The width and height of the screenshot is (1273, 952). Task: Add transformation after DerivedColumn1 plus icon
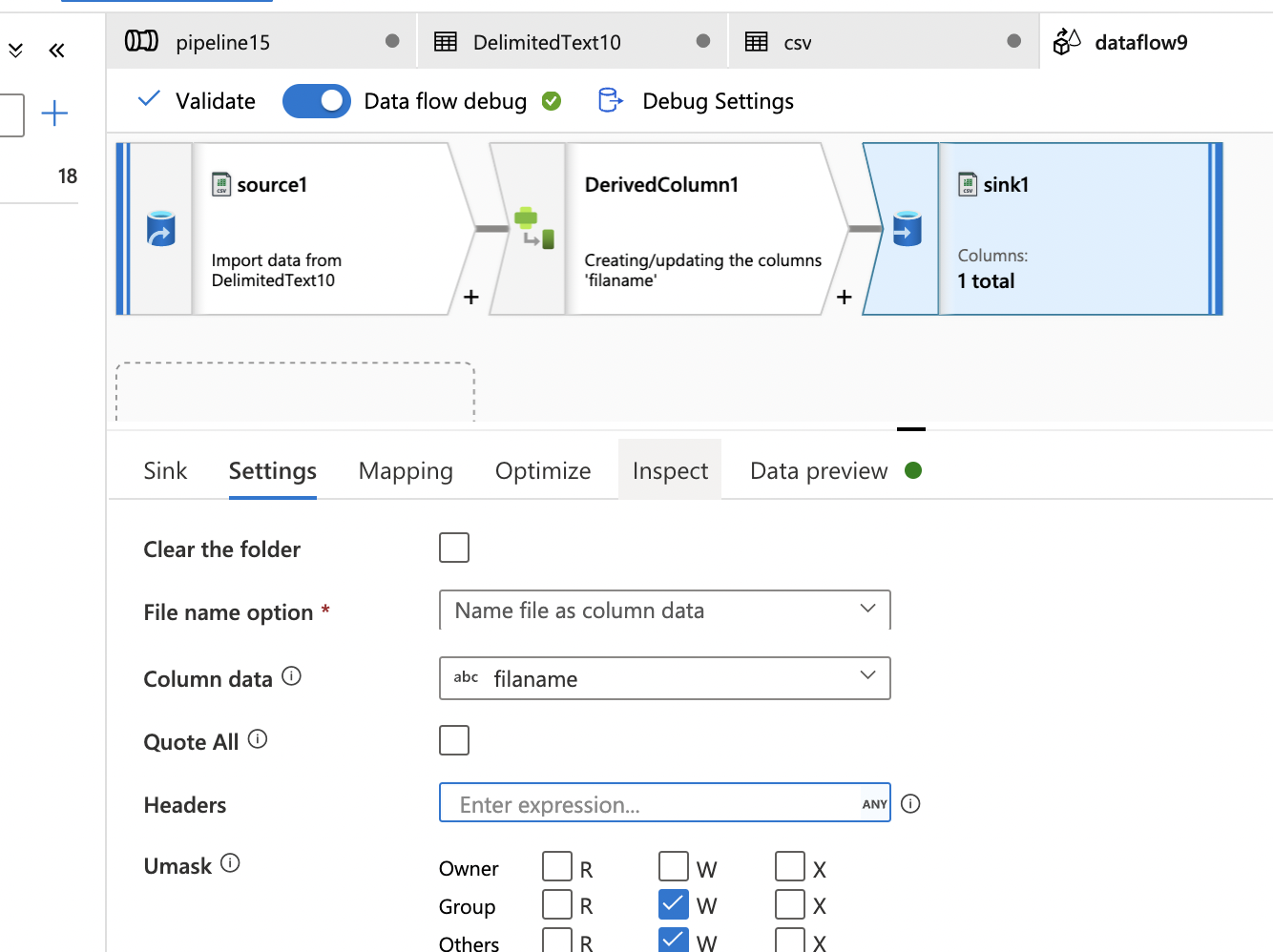[x=844, y=298]
